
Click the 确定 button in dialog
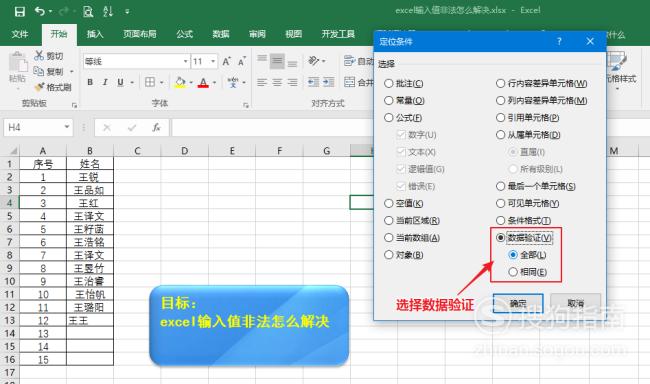[518, 304]
